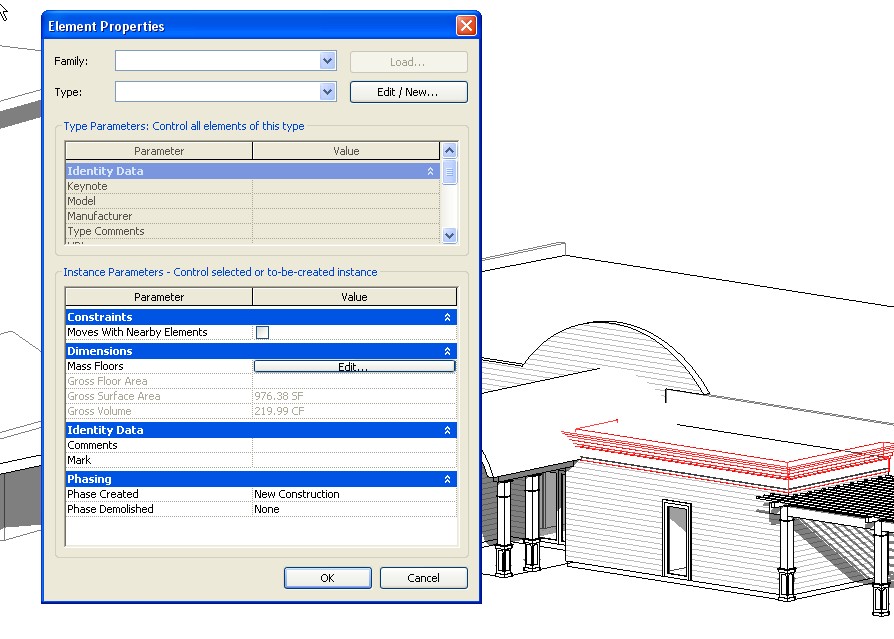Image resolution: width=894 pixels, height=639 pixels.
Task: Confirm with the OK button
Action: (327, 578)
